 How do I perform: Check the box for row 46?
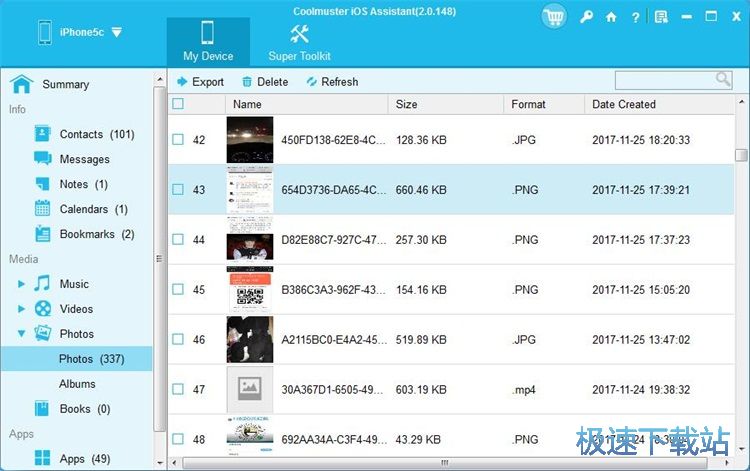click(x=178, y=340)
